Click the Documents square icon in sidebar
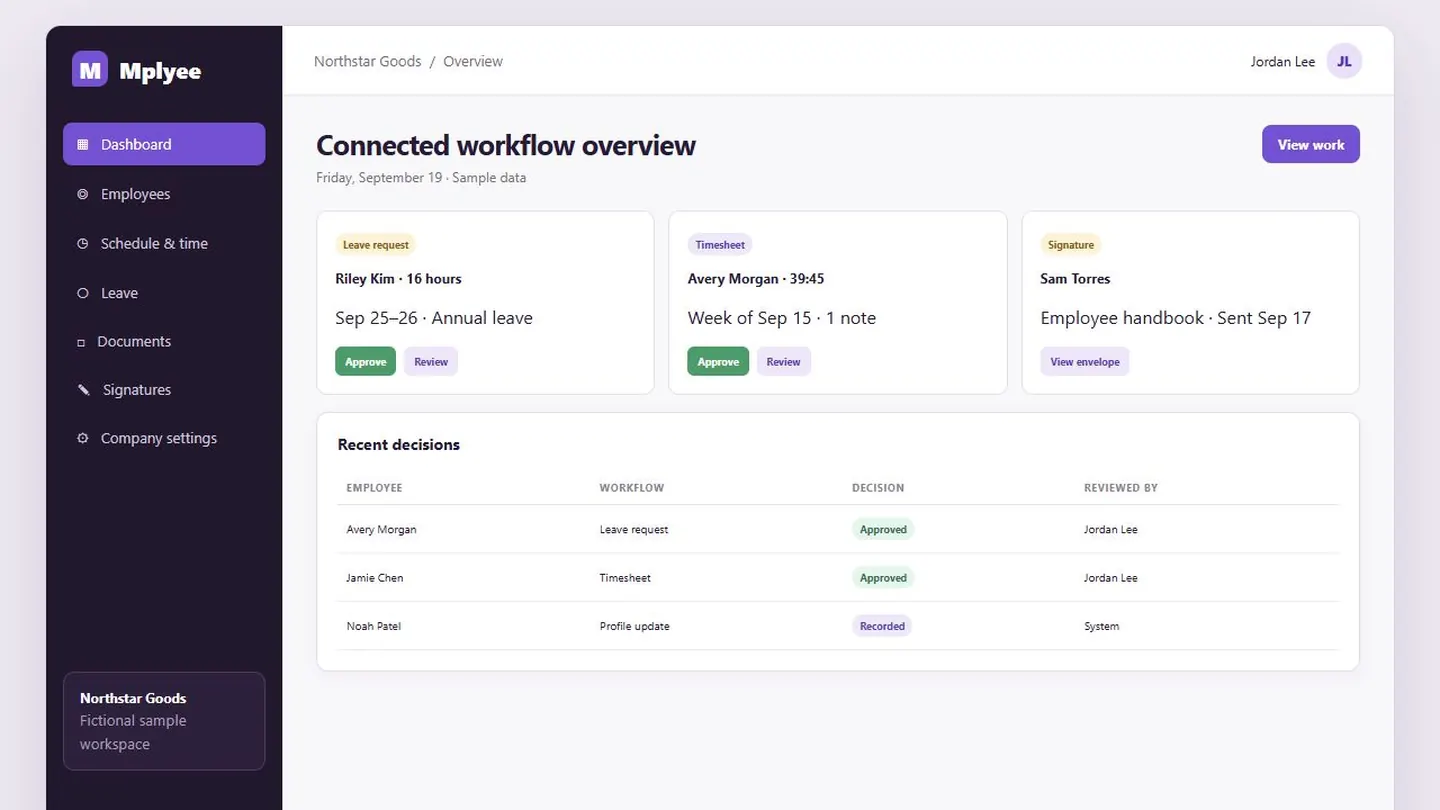The width and height of the screenshot is (1440, 810). (x=81, y=342)
